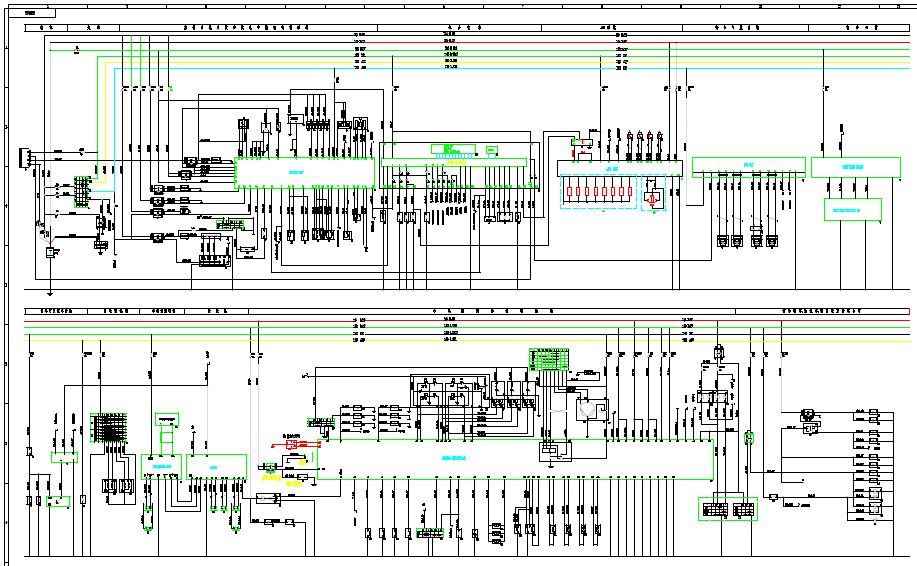917x566 pixels.
Task: Select the large green controller block in upper diagram
Action: pos(304,173)
